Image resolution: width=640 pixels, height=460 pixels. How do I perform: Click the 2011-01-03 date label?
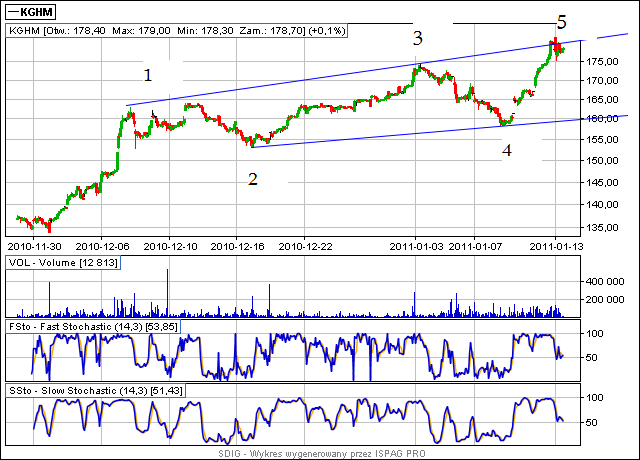[415, 243]
